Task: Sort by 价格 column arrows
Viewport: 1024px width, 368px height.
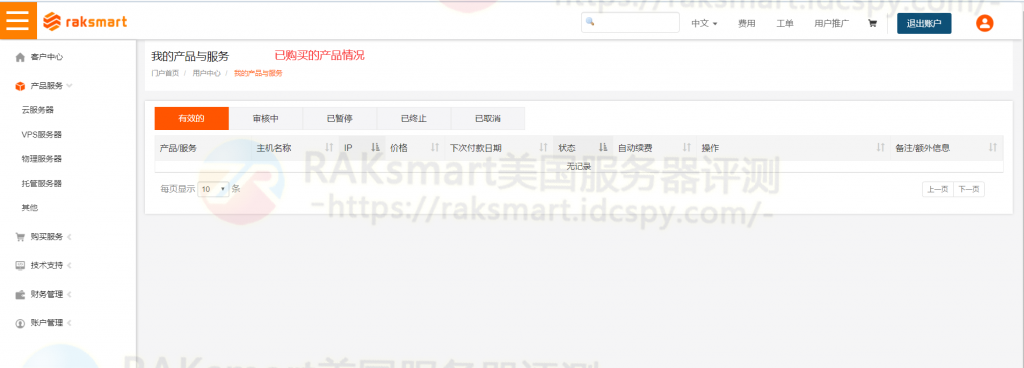Action: point(435,148)
